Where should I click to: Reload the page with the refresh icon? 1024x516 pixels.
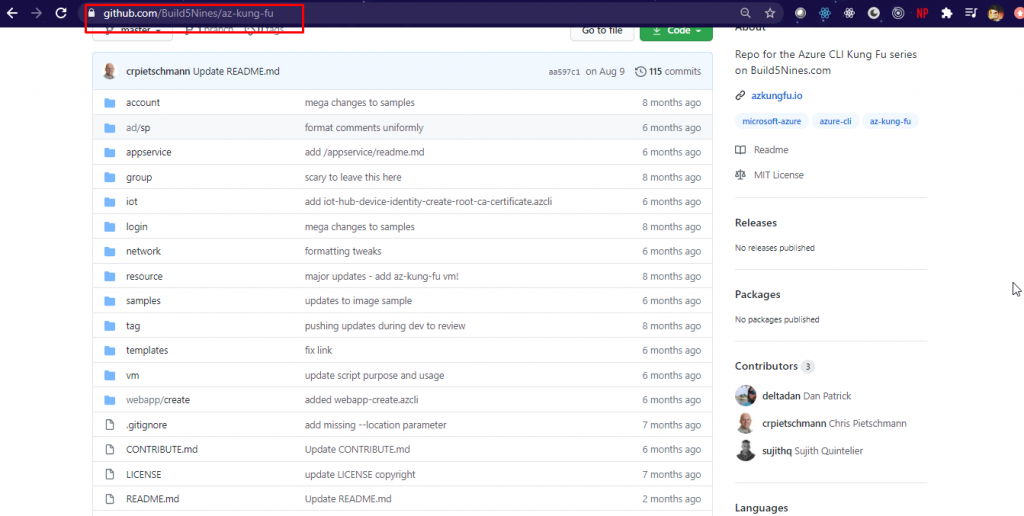[61, 13]
